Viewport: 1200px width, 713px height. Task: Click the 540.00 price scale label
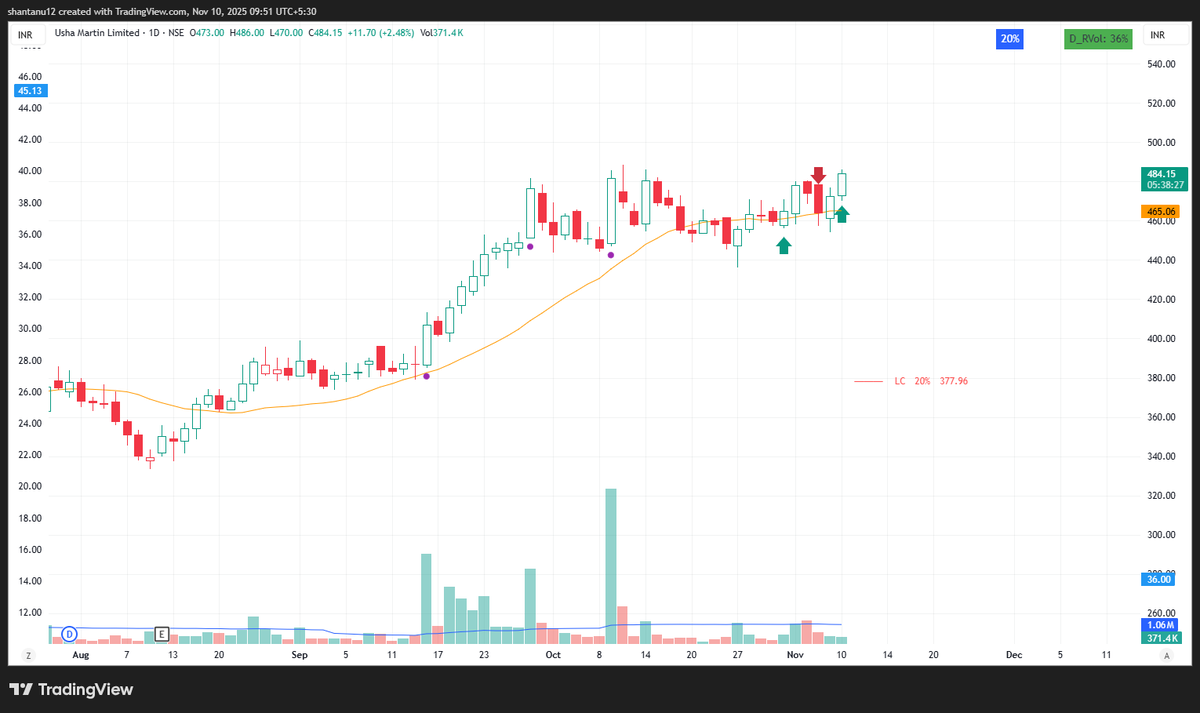[x=1161, y=64]
